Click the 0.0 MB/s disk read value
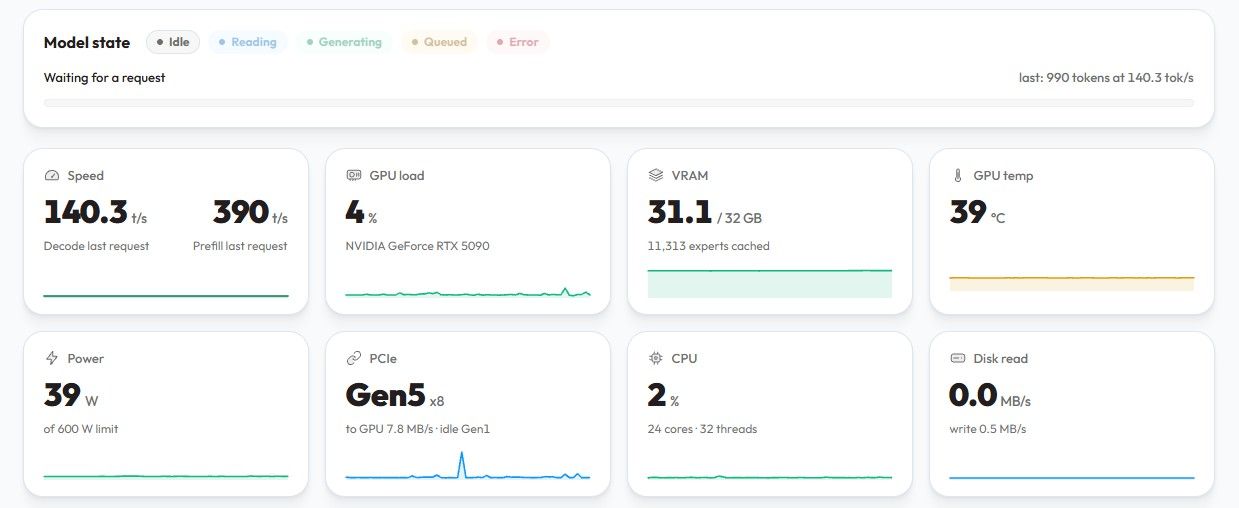 point(990,396)
